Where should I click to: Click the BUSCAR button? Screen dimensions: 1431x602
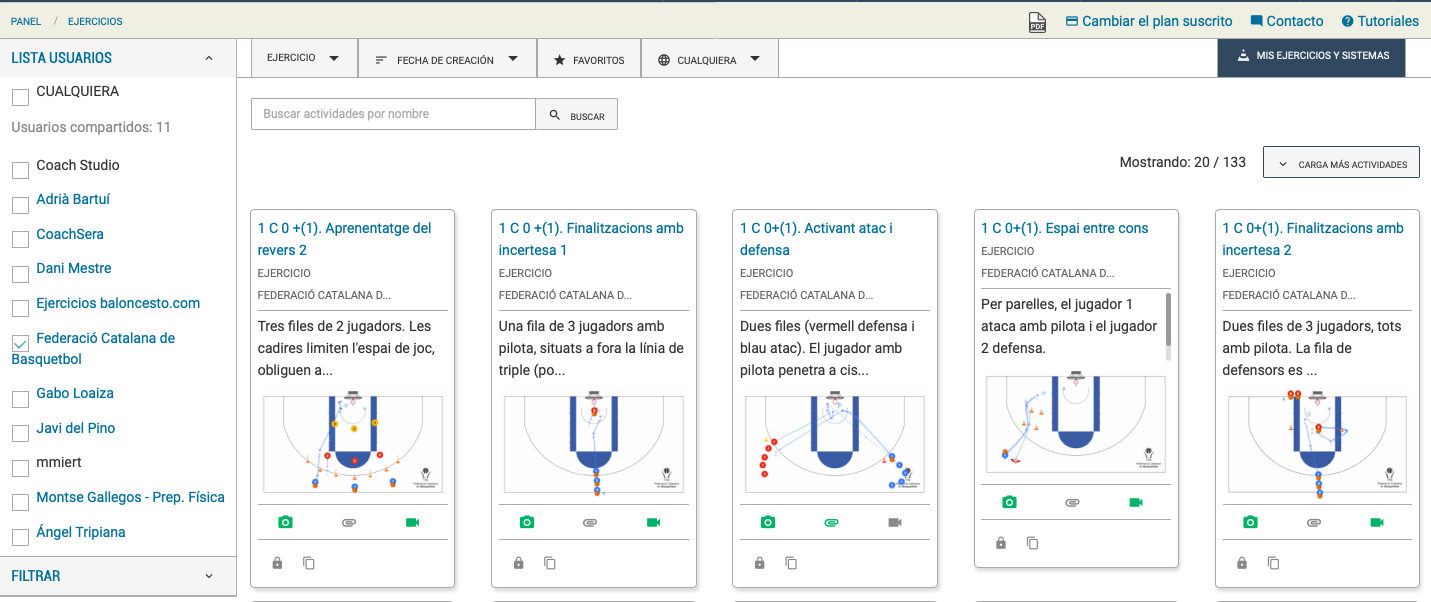577,114
